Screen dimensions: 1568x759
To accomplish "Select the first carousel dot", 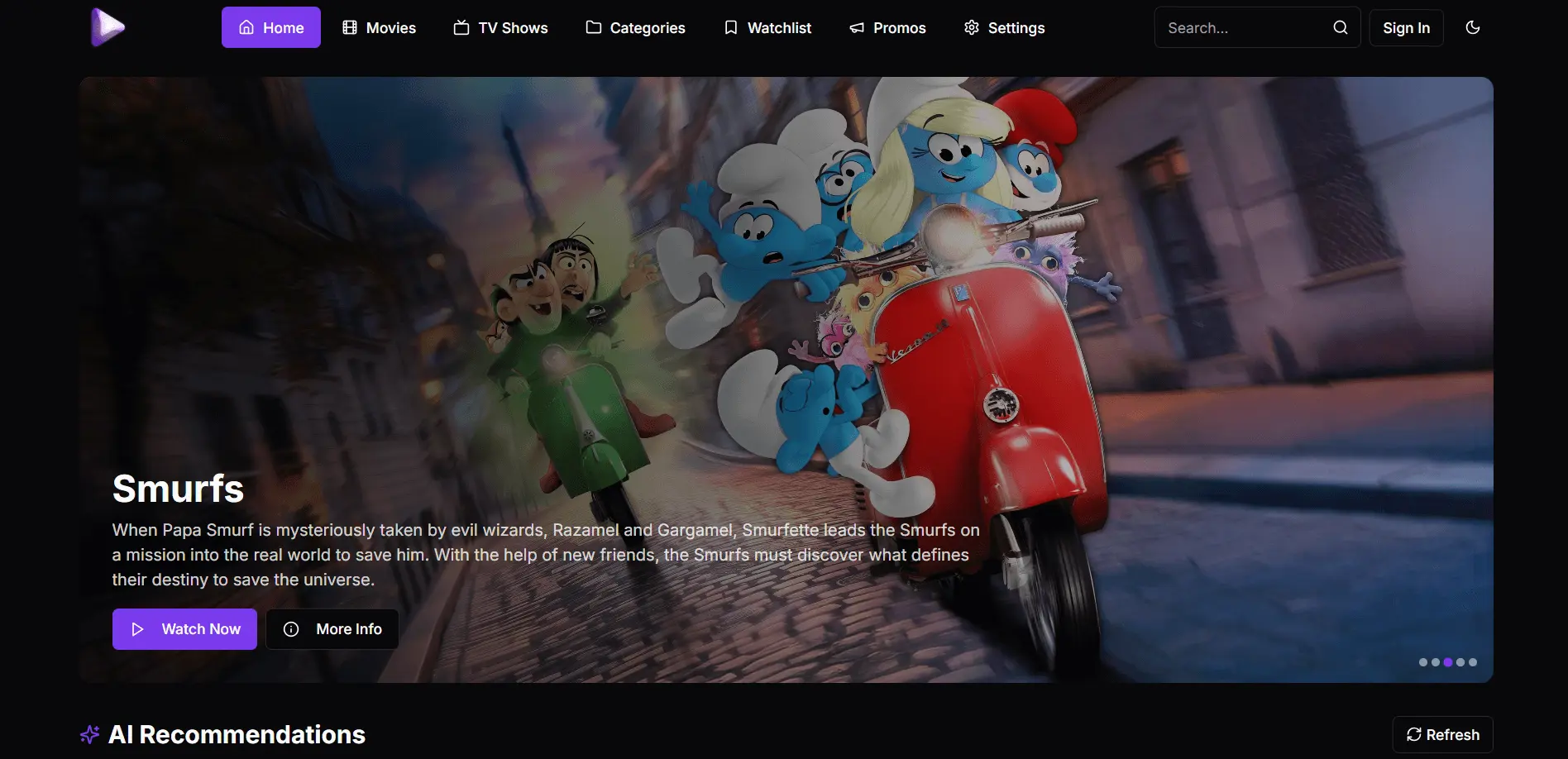I will click(1423, 662).
